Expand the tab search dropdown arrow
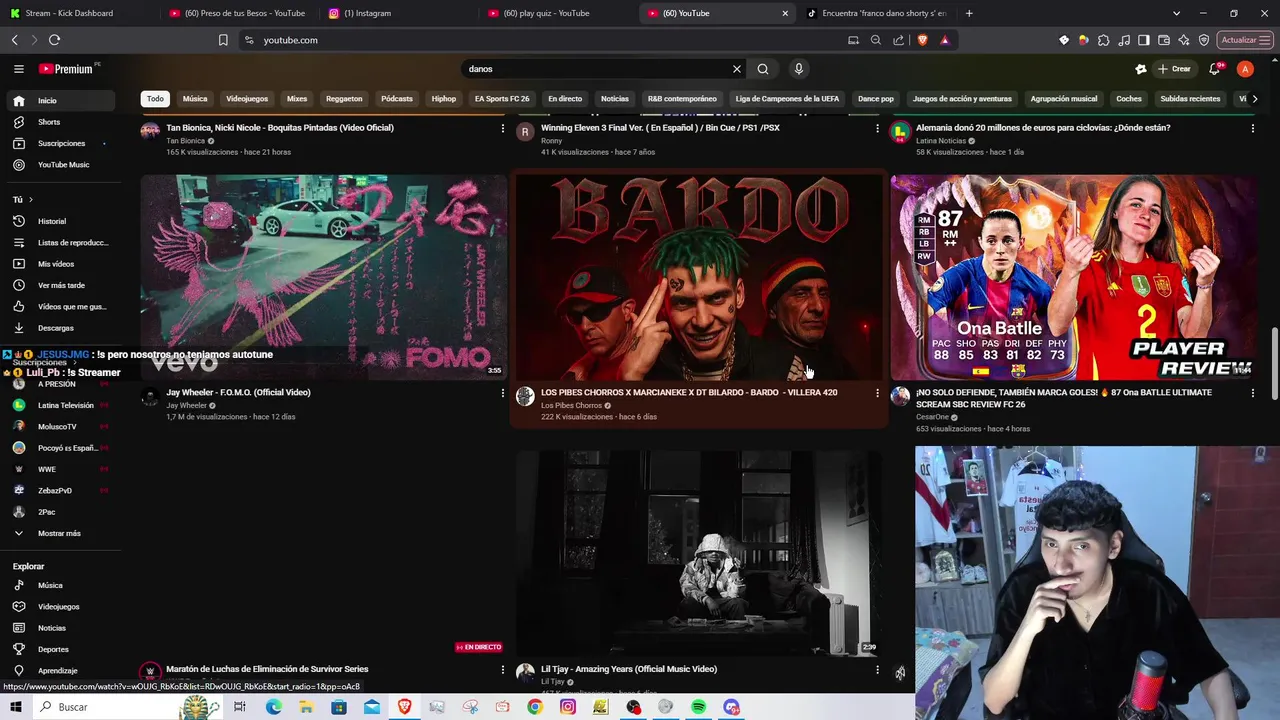 click(1176, 13)
